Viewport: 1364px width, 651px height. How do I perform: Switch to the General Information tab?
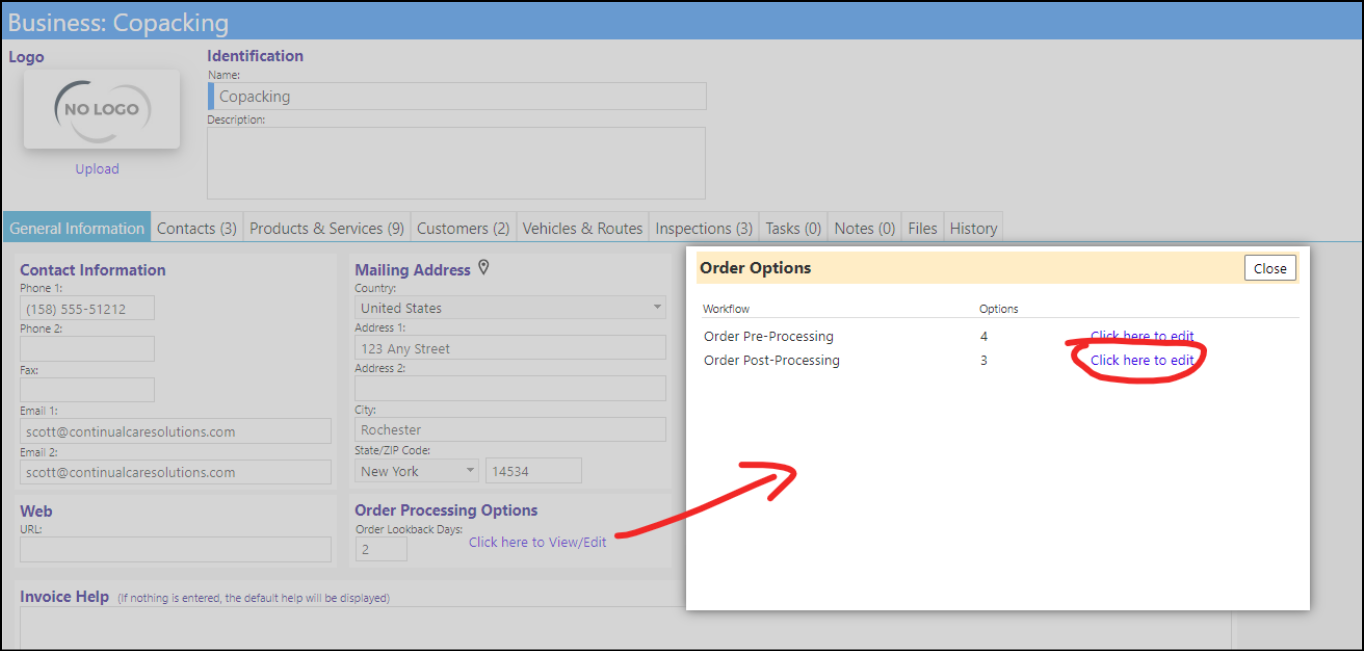[77, 228]
